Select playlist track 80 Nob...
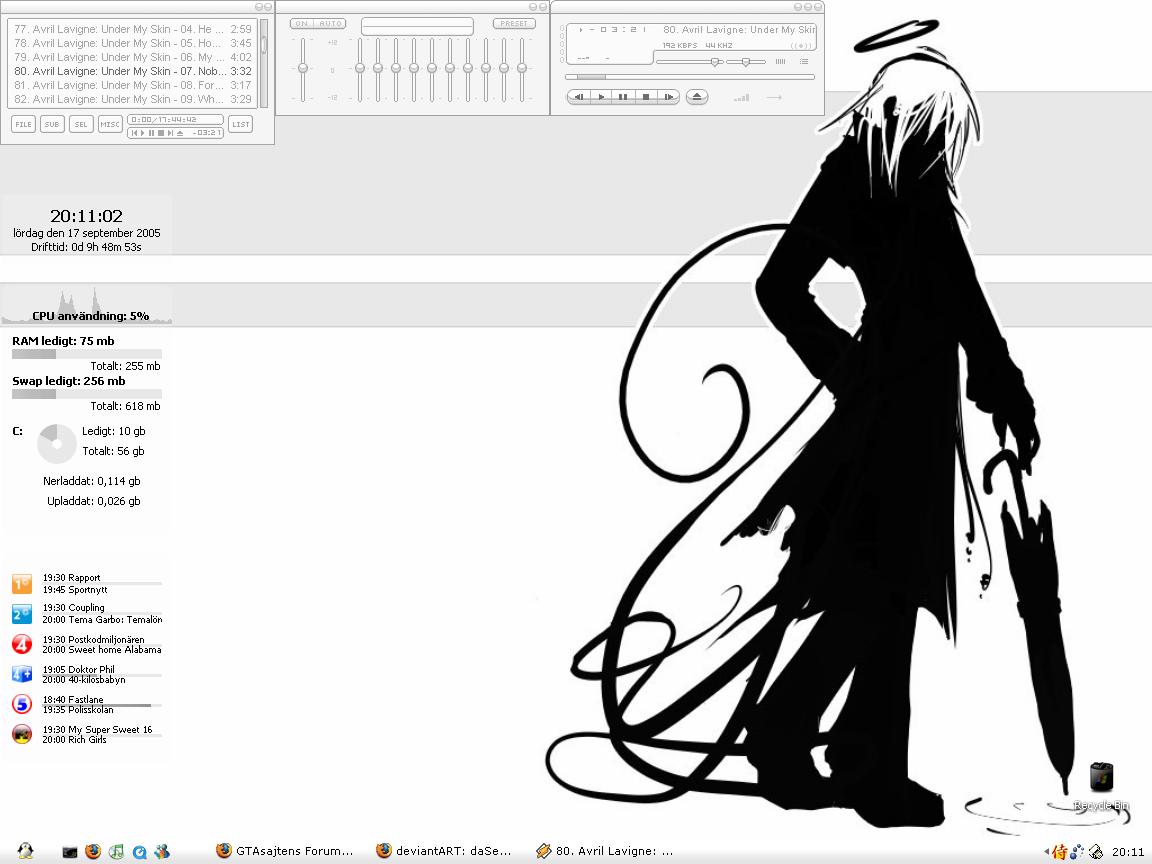The image size is (1152, 864). 133,71
